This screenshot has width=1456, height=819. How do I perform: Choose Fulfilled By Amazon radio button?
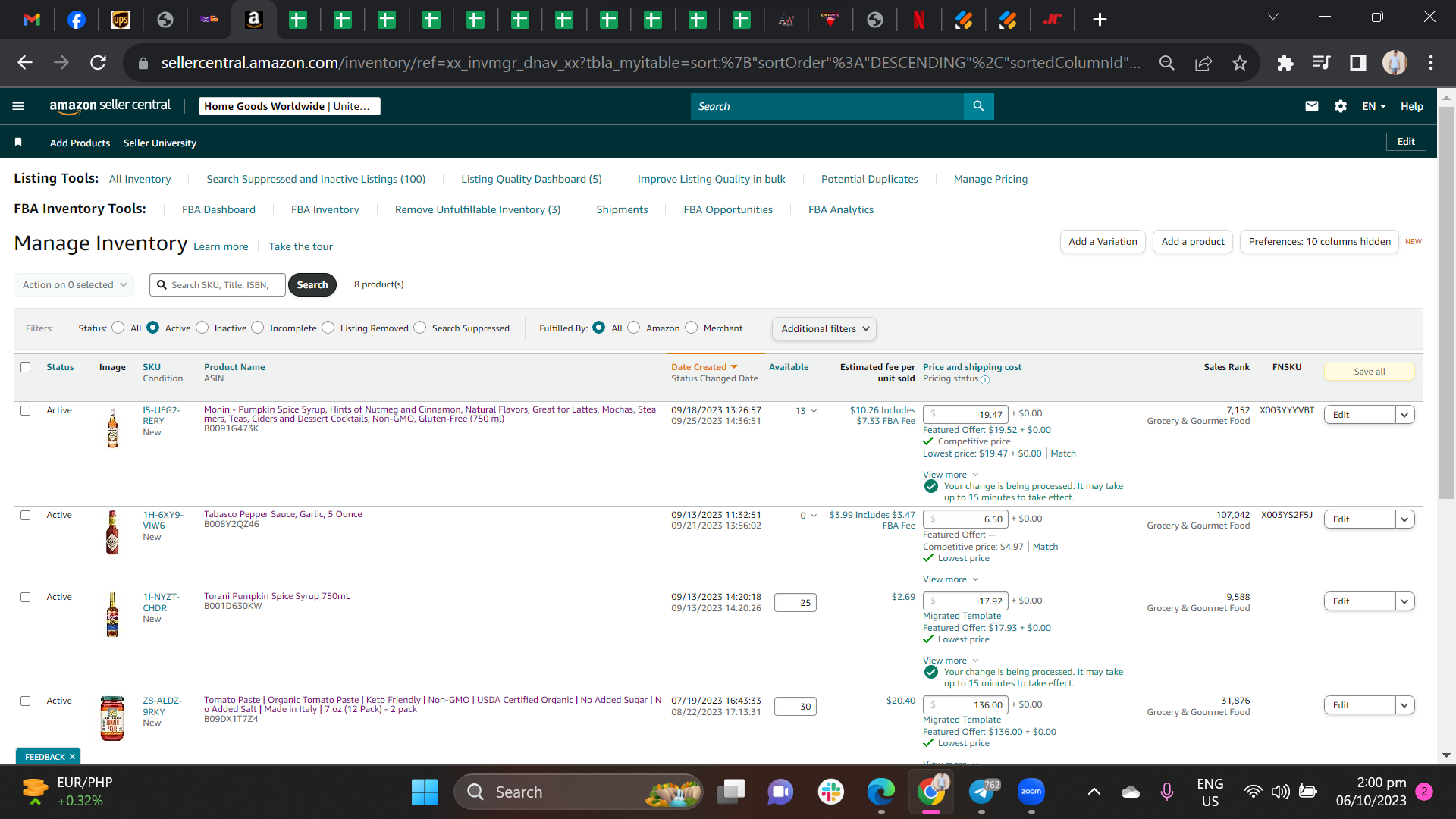(x=634, y=328)
